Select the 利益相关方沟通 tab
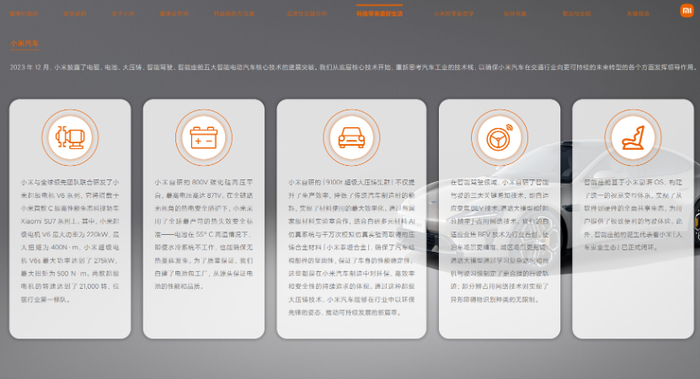700x379 pixels. click(234, 14)
